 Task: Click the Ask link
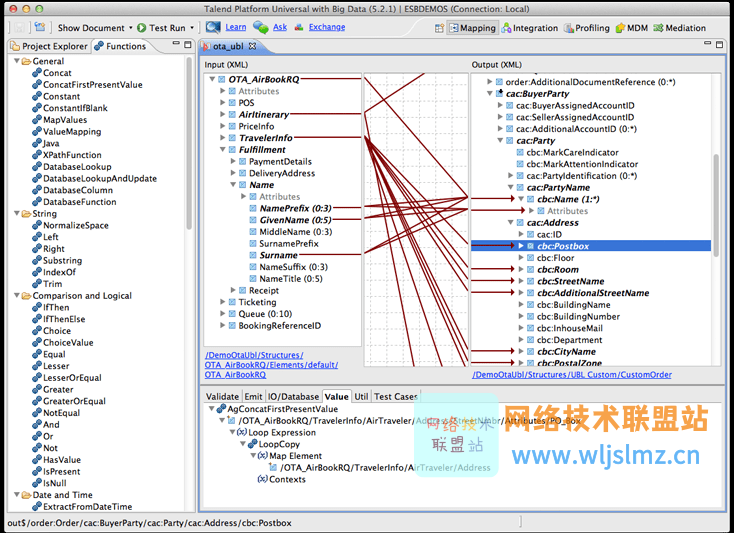click(280, 27)
